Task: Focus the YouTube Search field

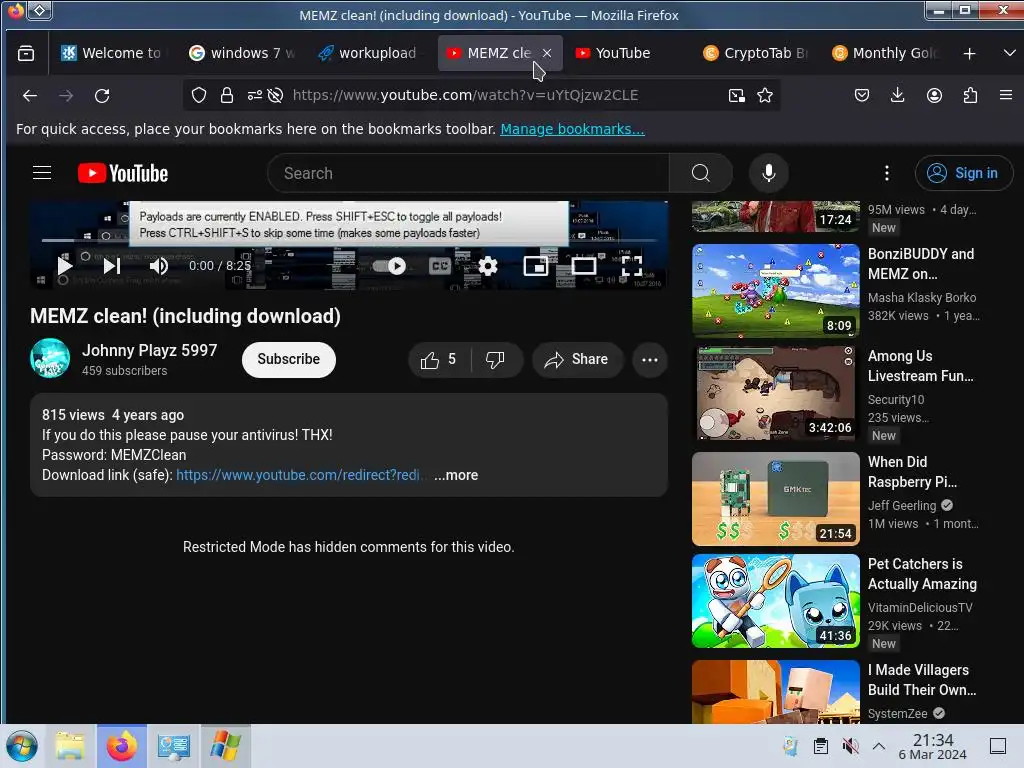Action: pos(468,173)
